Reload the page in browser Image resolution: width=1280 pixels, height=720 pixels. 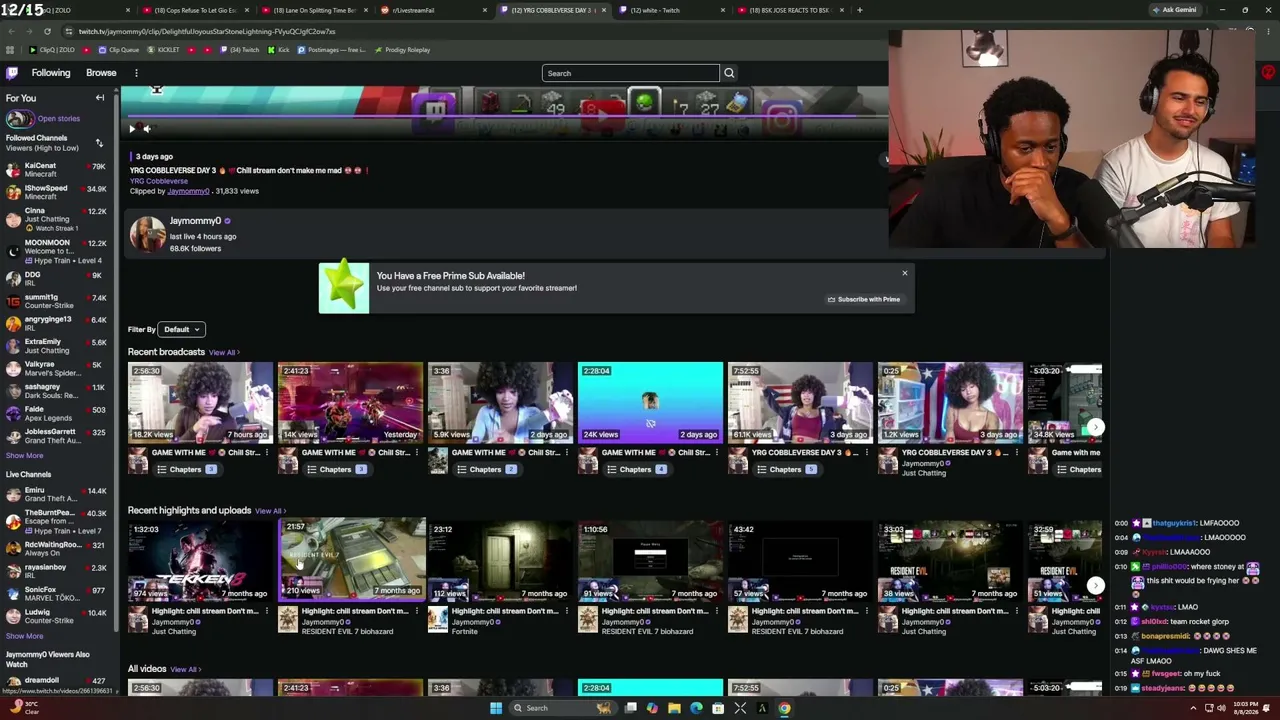tap(47, 31)
